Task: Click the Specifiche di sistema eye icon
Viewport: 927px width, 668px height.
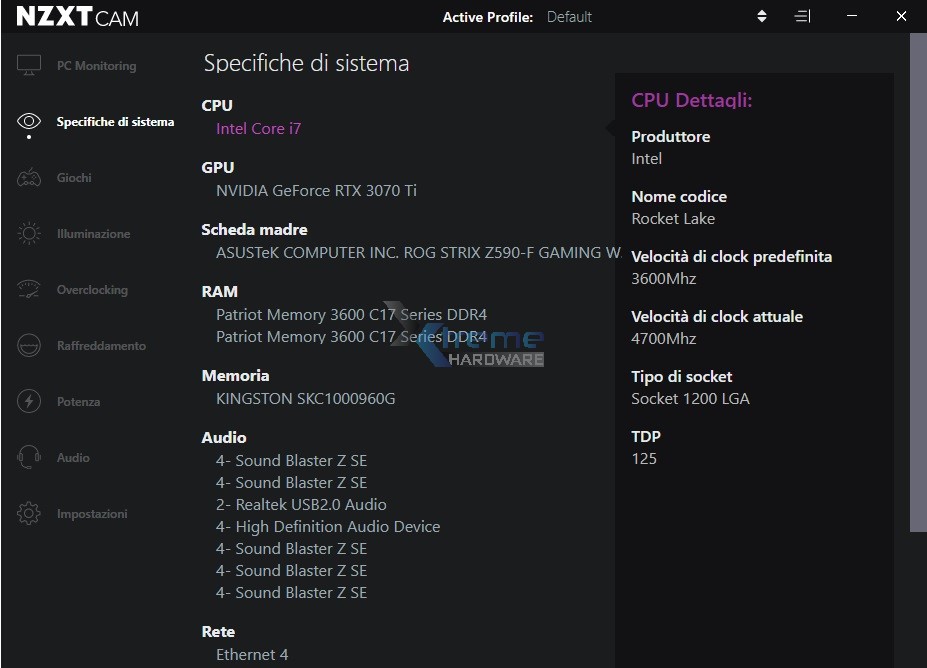Action: 29,122
